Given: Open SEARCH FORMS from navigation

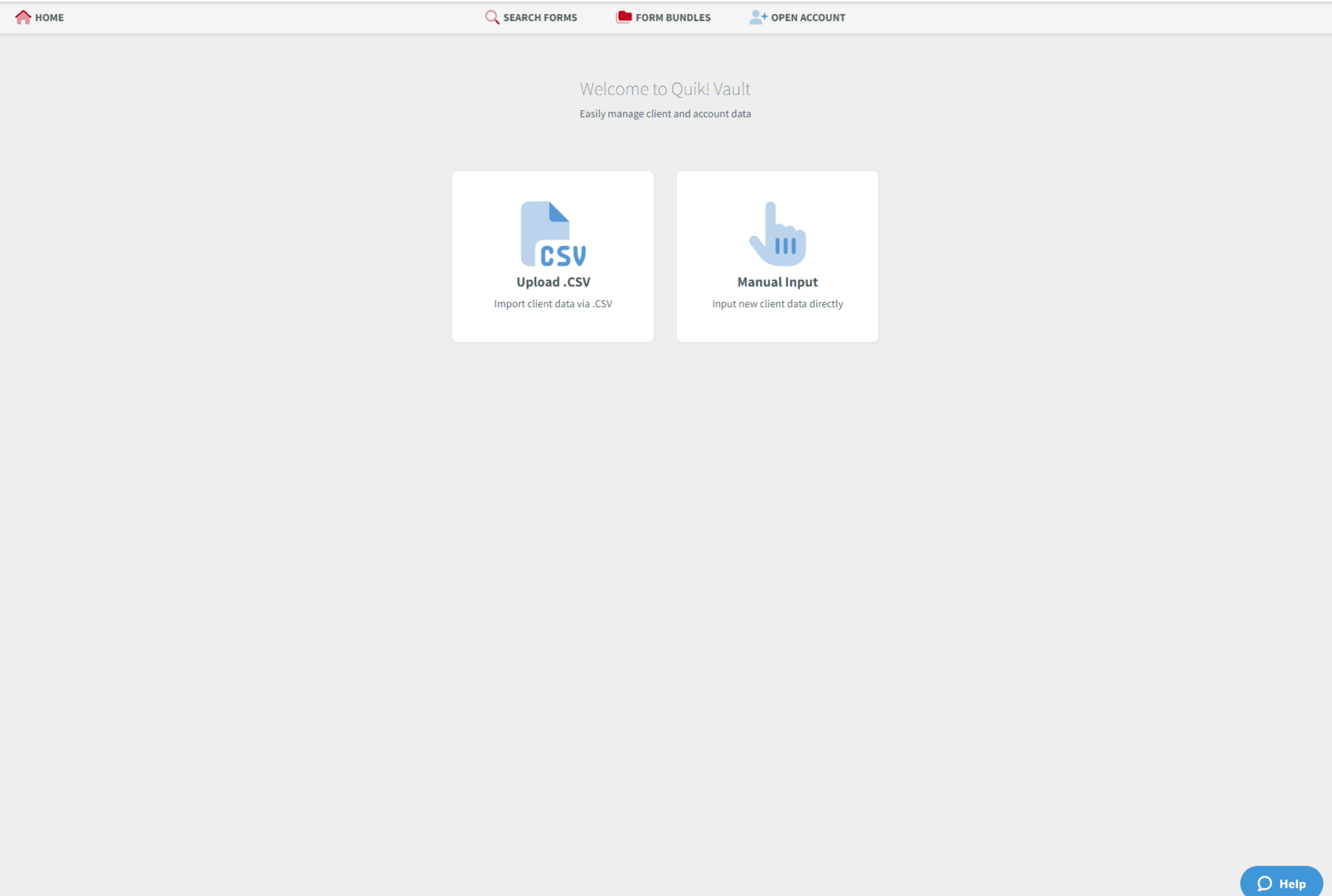Looking at the screenshot, I should [x=540, y=18].
